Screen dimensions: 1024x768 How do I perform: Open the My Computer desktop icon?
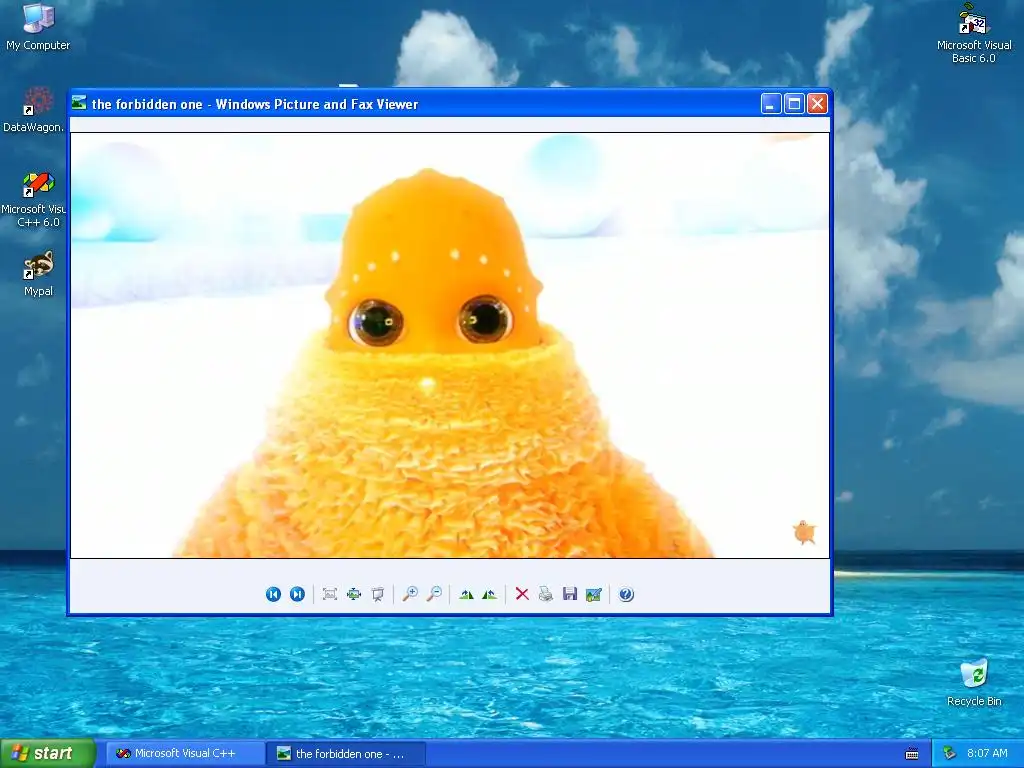tap(38, 27)
